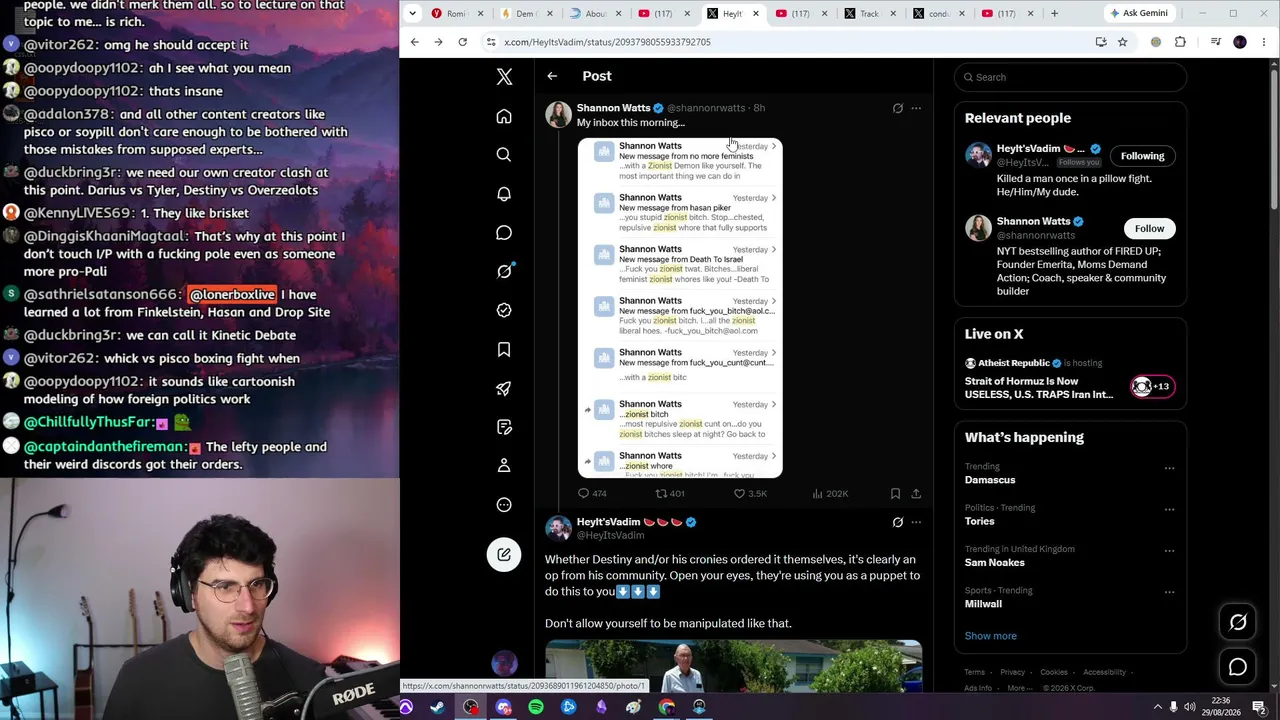This screenshot has height=720, width=1280.
Task: Open Grok floating button at bottom right
Action: 1238,622
